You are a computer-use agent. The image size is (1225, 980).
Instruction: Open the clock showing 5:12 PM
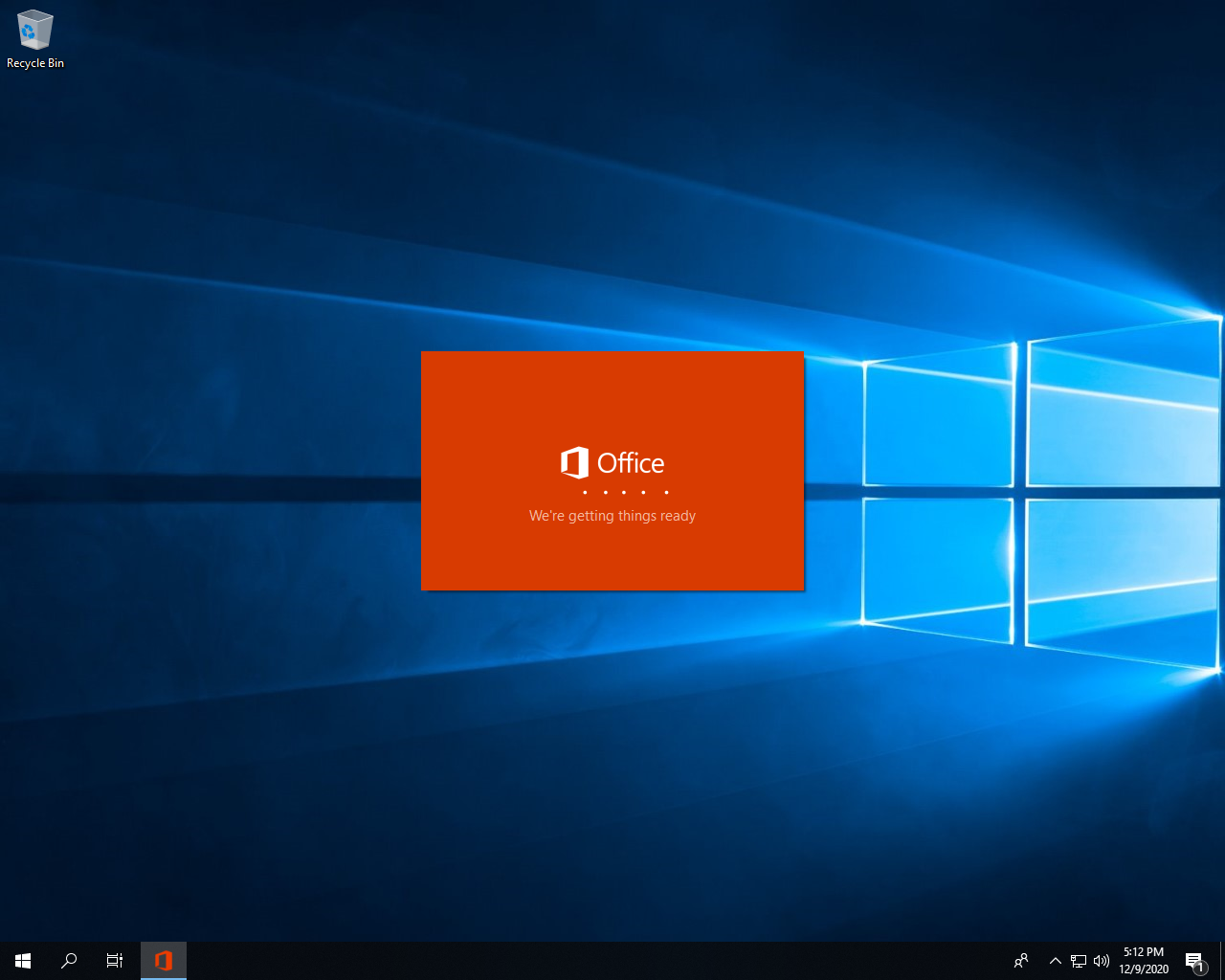pyautogui.click(x=1144, y=961)
